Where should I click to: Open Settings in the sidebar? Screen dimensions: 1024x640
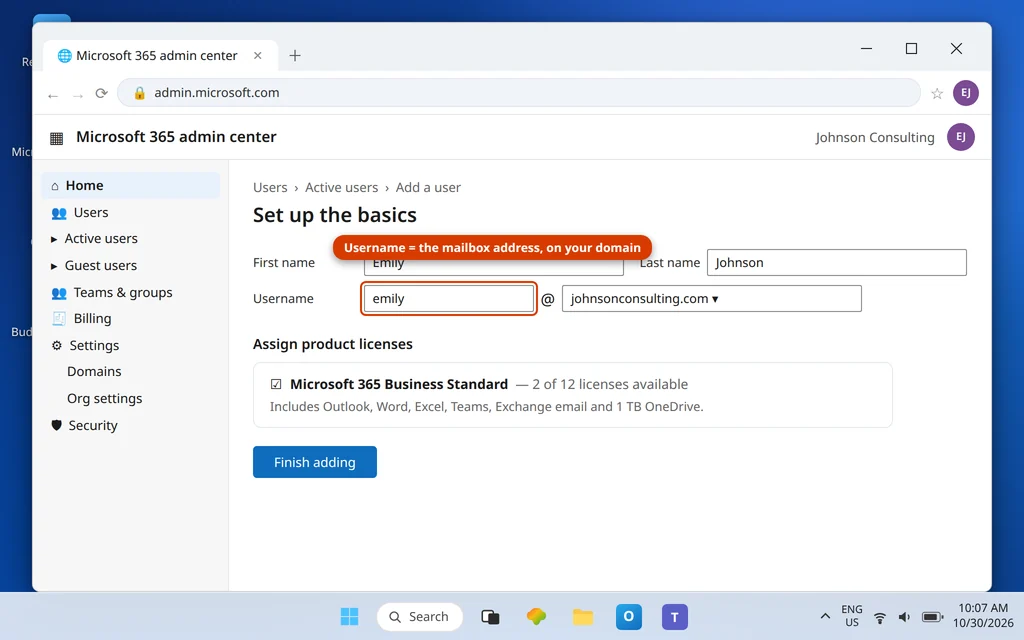94,345
